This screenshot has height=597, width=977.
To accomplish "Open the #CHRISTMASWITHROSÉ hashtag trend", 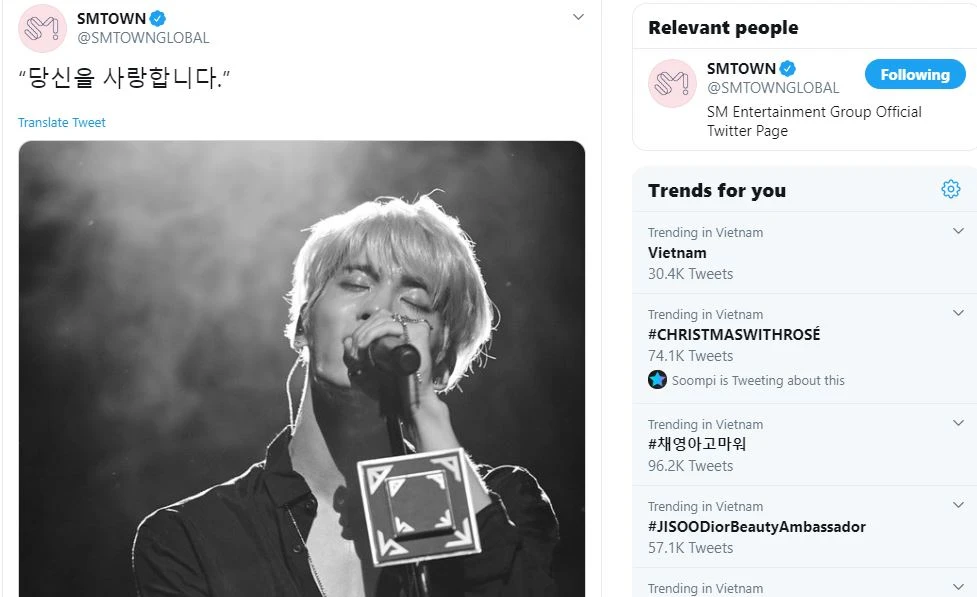I will tap(733, 335).
